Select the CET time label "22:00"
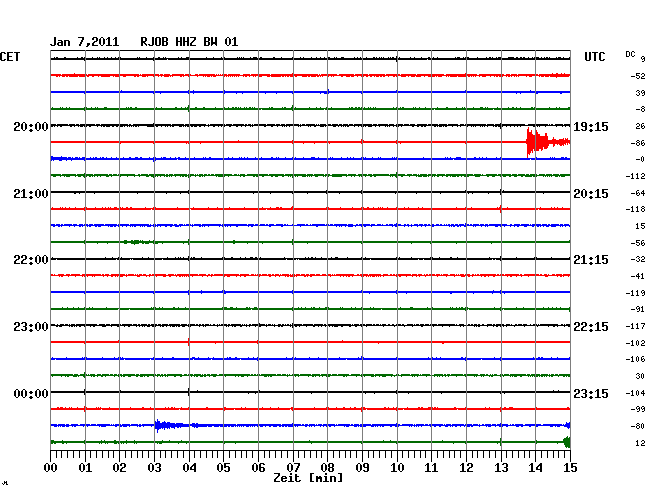Screen dimensions: 650x494 pos(31,260)
